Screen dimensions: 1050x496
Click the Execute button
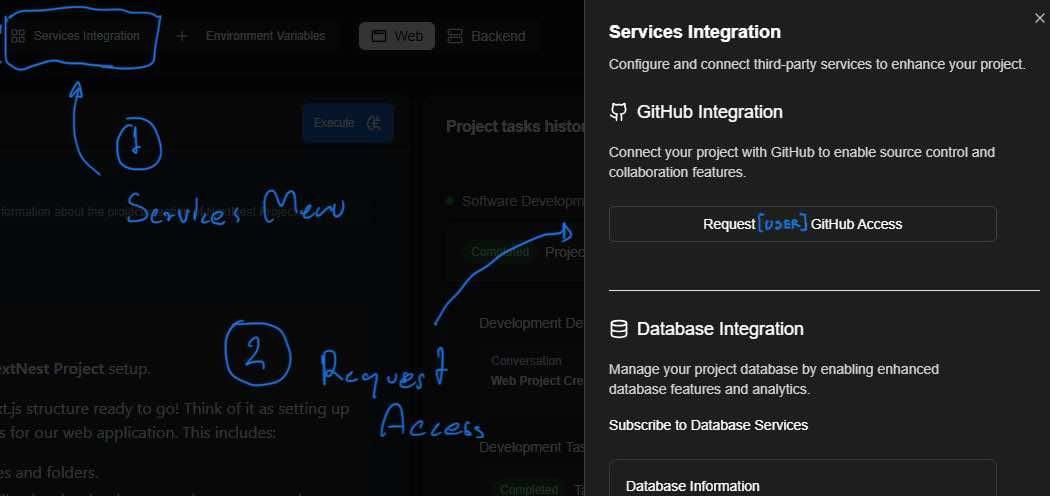point(348,122)
